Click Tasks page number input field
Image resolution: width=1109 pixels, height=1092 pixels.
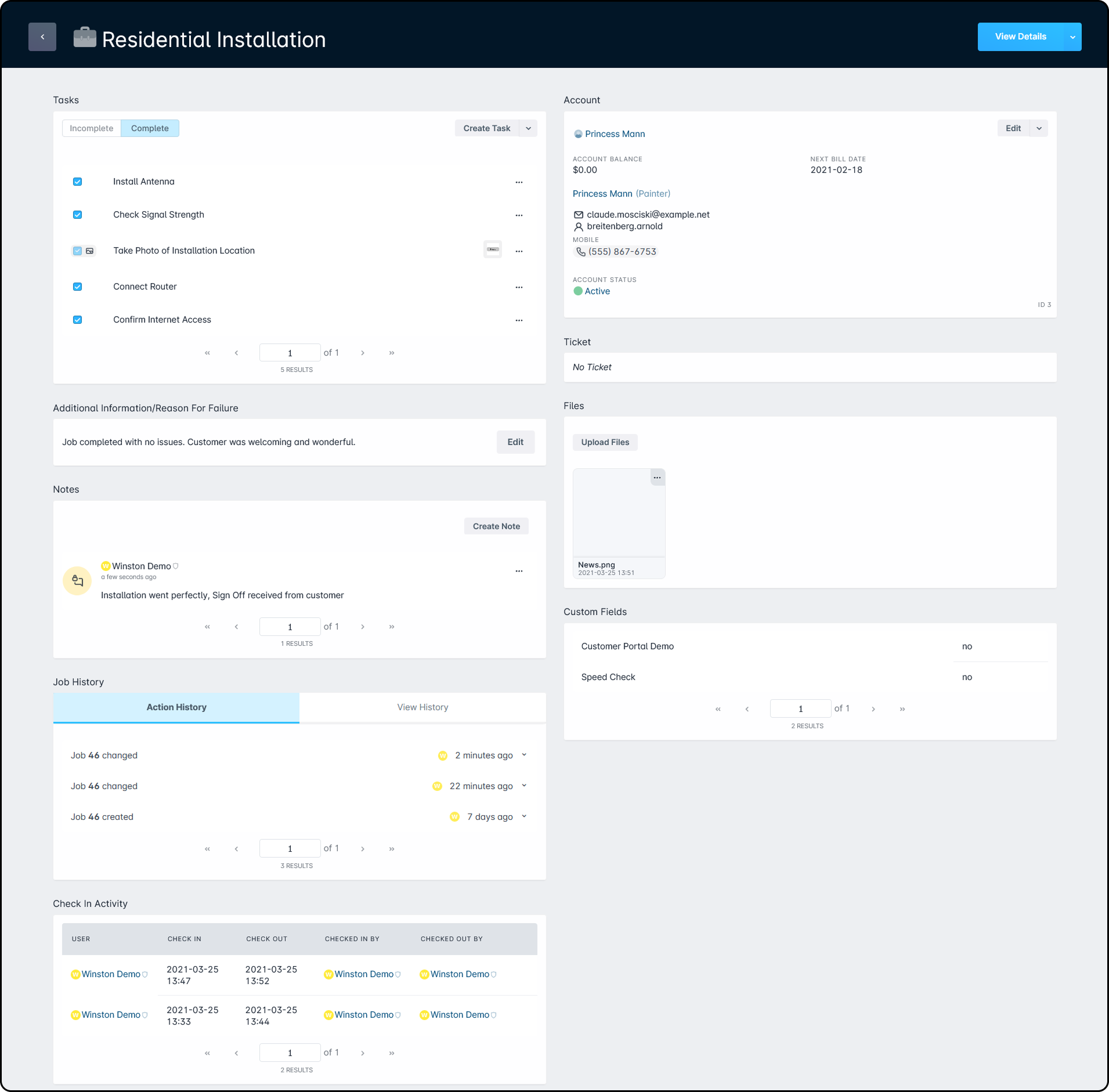(x=290, y=353)
